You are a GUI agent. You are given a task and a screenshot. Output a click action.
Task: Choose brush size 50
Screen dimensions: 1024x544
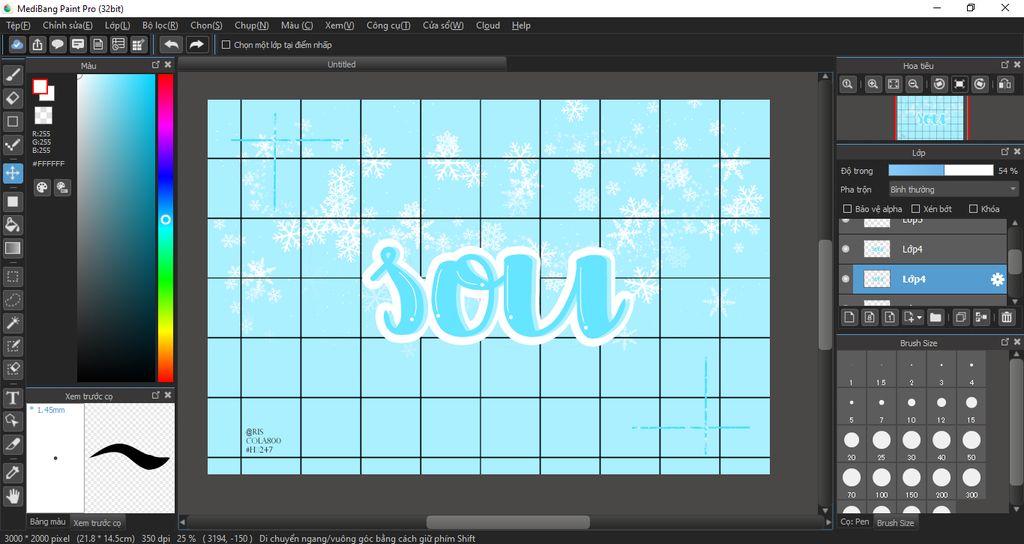pyautogui.click(x=971, y=445)
